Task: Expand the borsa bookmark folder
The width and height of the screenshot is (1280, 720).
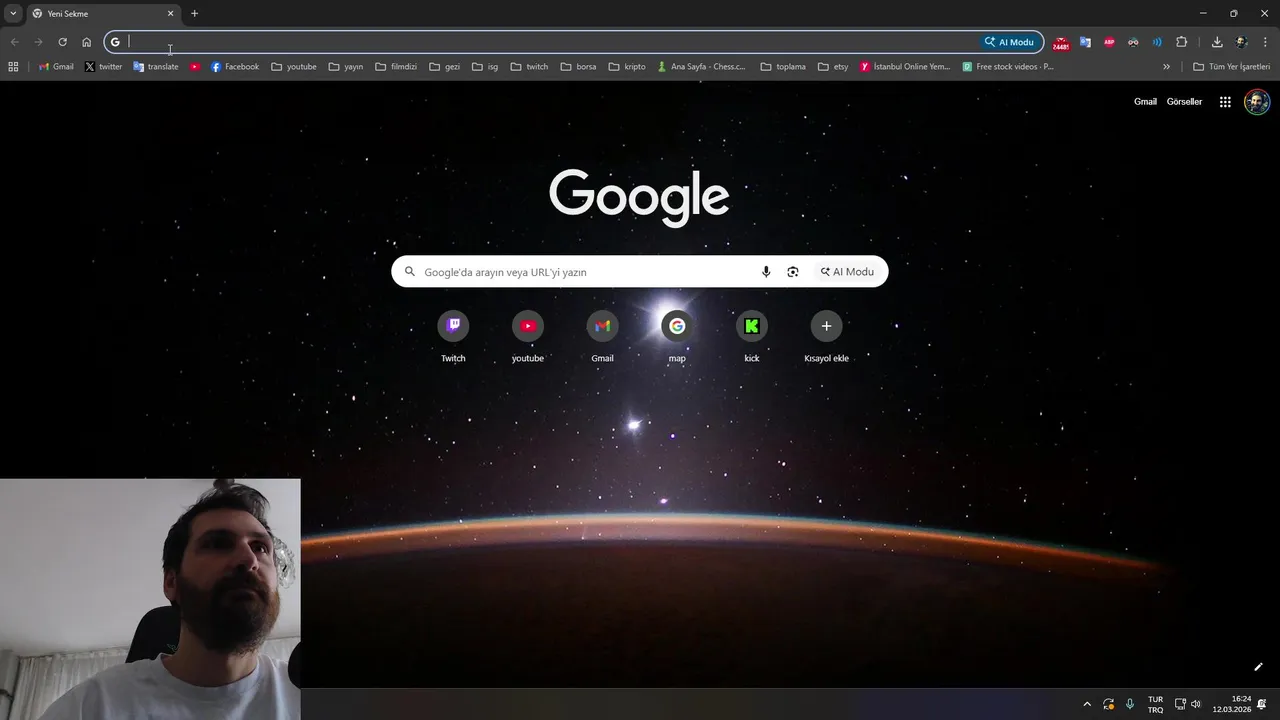Action: click(579, 67)
